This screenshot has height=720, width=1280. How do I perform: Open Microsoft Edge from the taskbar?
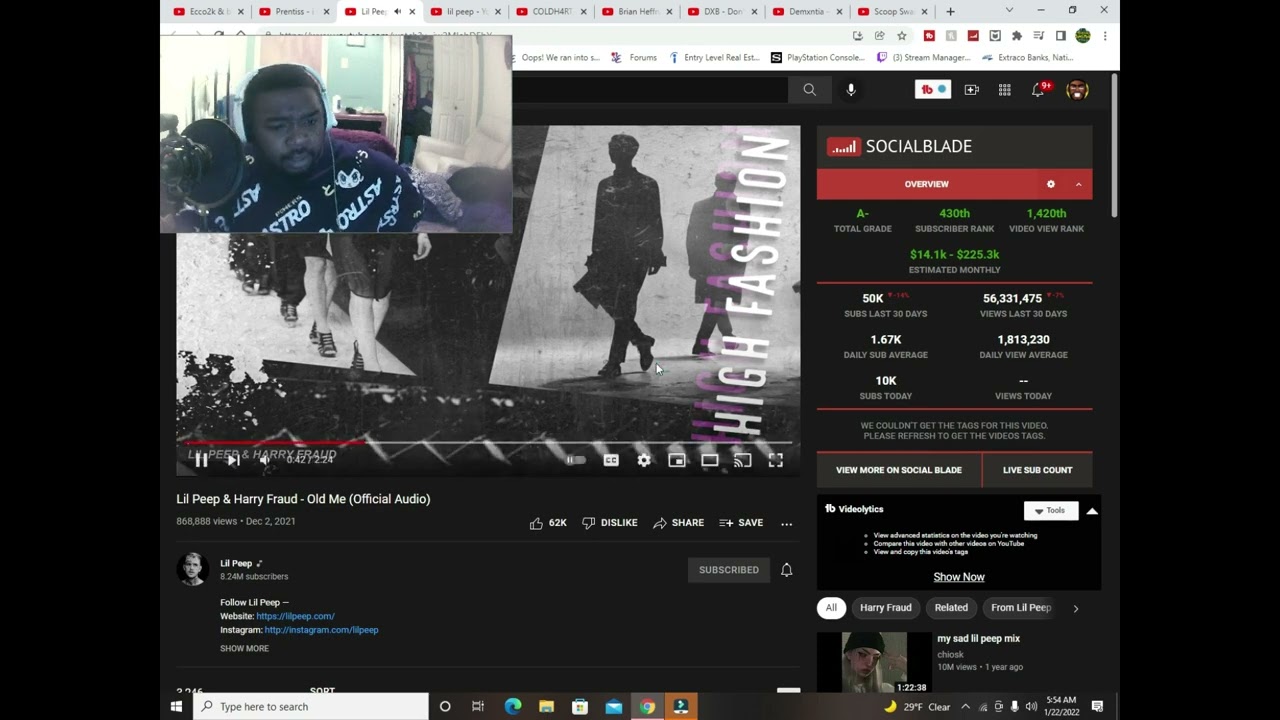click(512, 707)
